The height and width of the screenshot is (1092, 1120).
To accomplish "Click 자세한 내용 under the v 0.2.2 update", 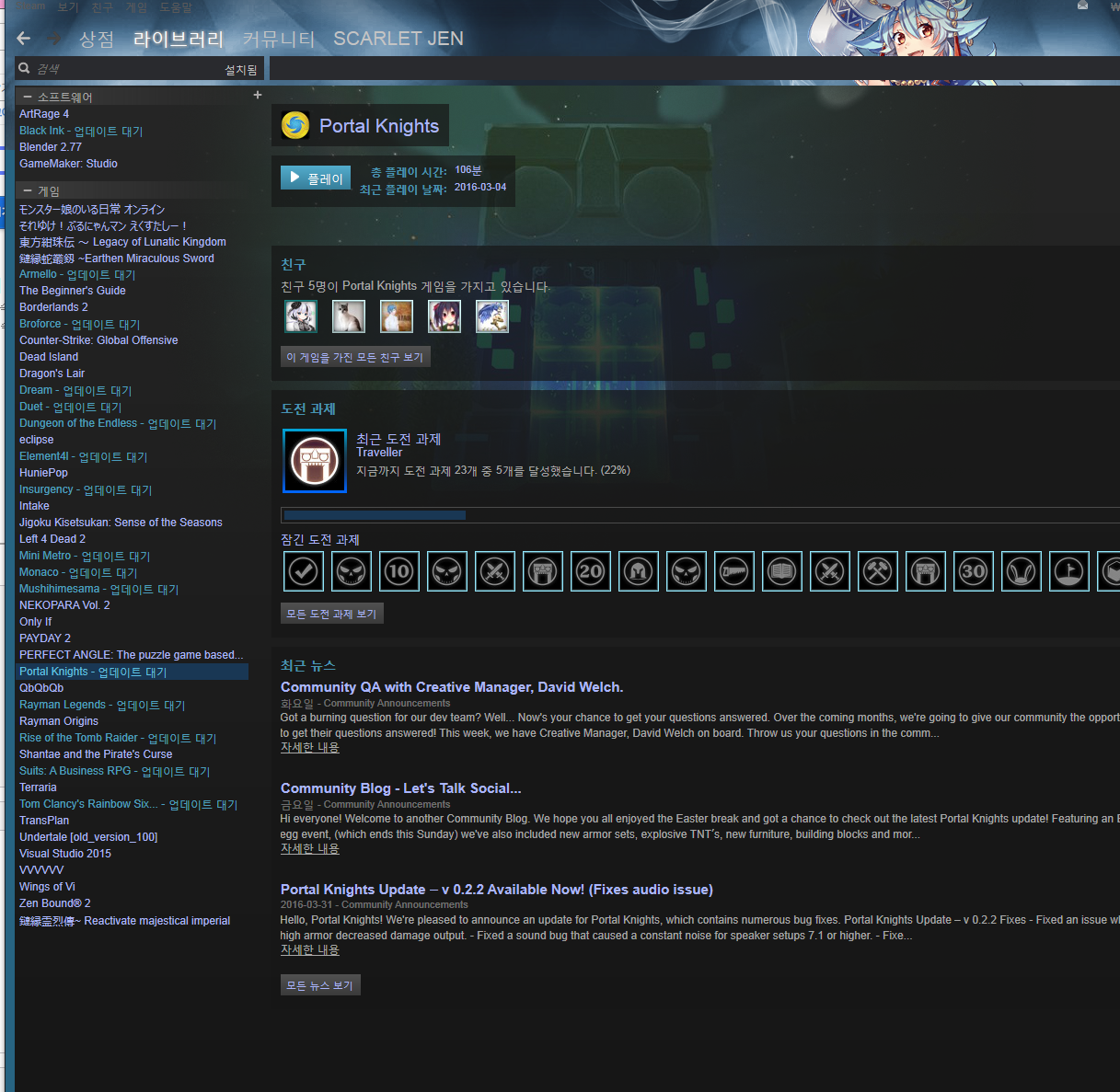I will point(310,950).
